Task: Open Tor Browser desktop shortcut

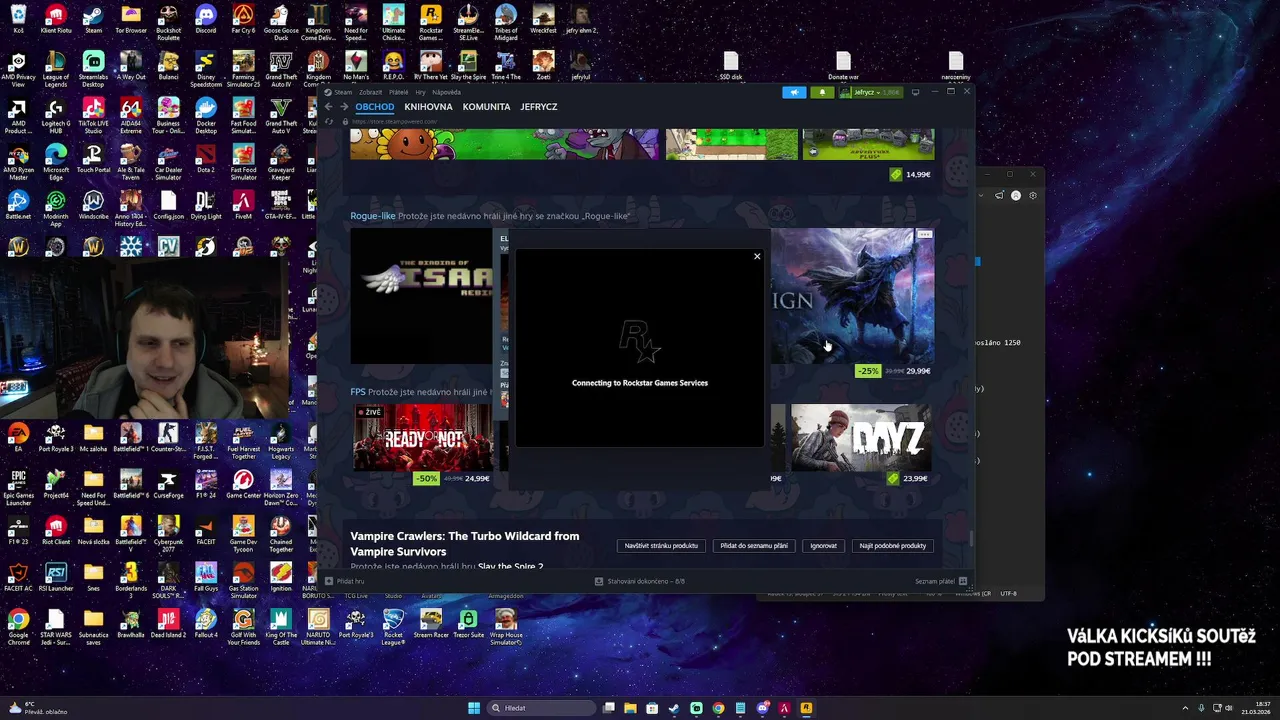Action: pyautogui.click(x=131, y=20)
